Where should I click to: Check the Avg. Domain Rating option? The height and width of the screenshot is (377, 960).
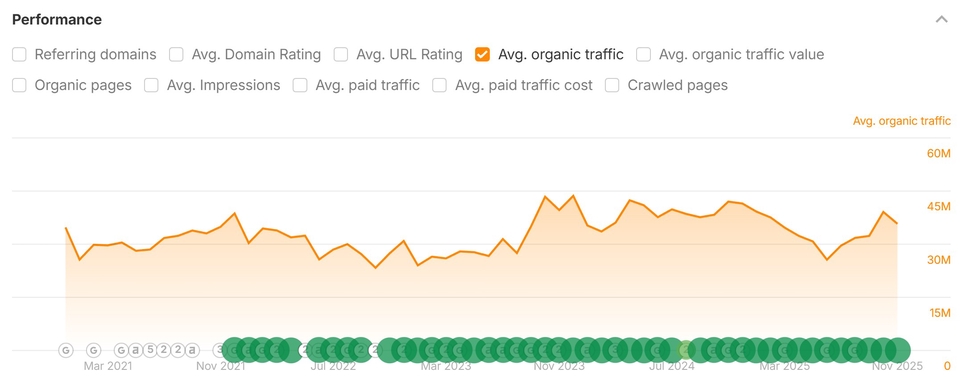point(176,54)
